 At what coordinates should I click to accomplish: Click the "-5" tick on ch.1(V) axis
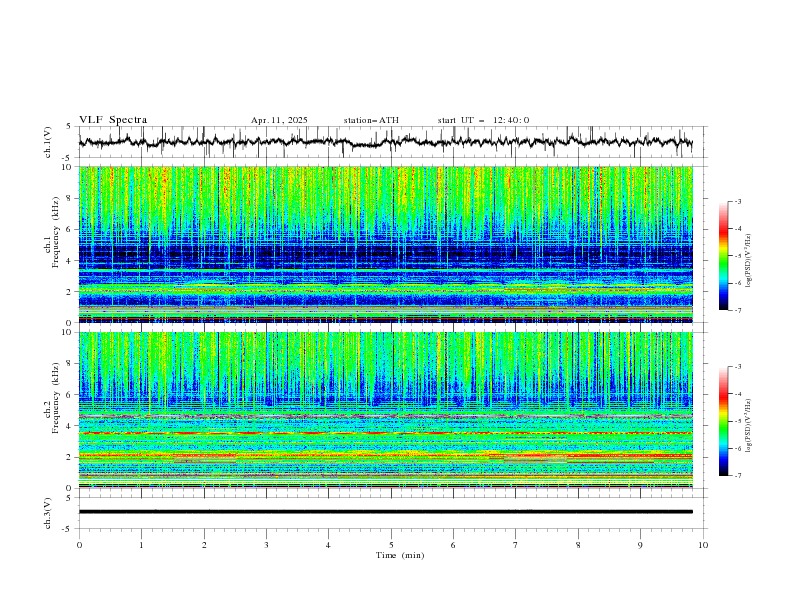coord(68,158)
